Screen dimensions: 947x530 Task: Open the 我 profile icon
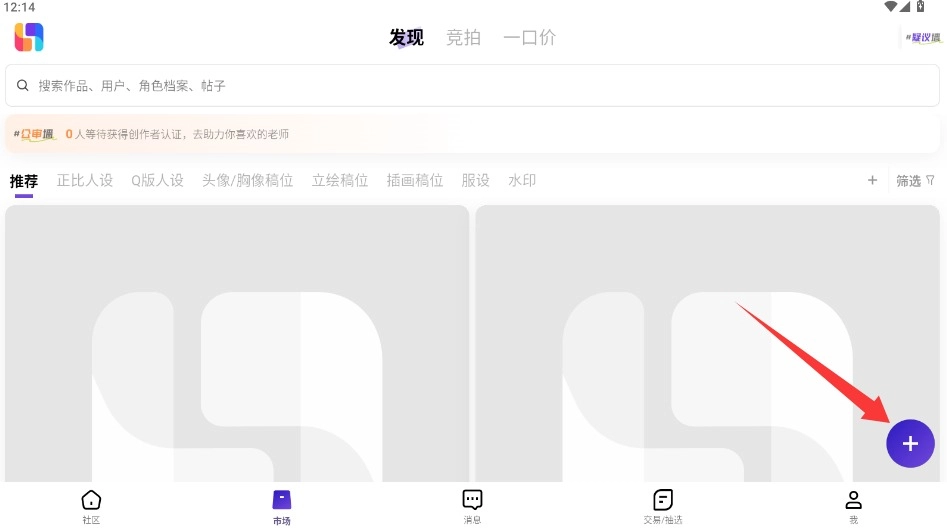coord(853,506)
